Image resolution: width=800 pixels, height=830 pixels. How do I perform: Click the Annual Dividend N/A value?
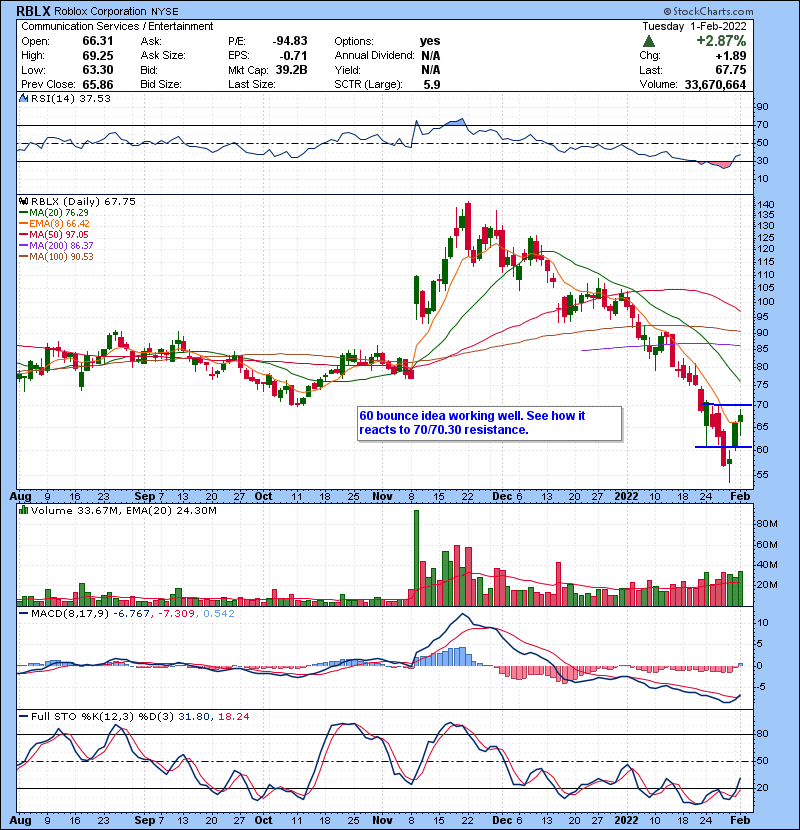tap(430, 56)
